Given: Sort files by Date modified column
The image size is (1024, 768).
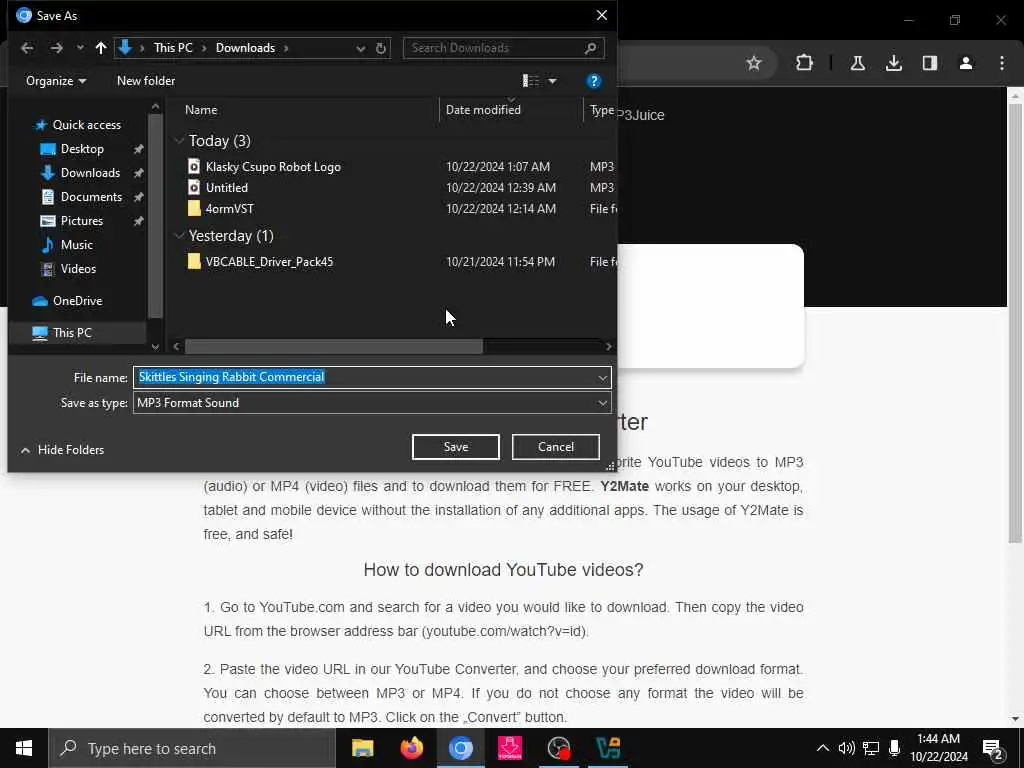Looking at the screenshot, I should coord(483,110).
